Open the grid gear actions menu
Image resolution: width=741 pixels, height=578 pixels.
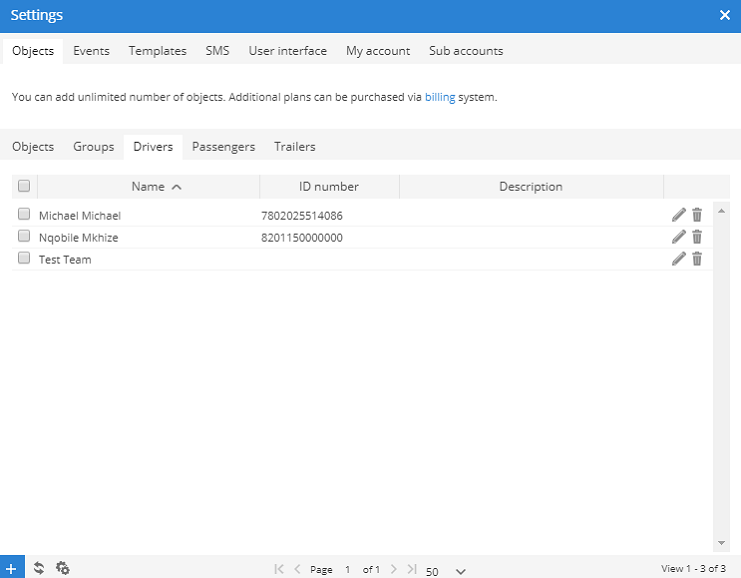[63, 568]
